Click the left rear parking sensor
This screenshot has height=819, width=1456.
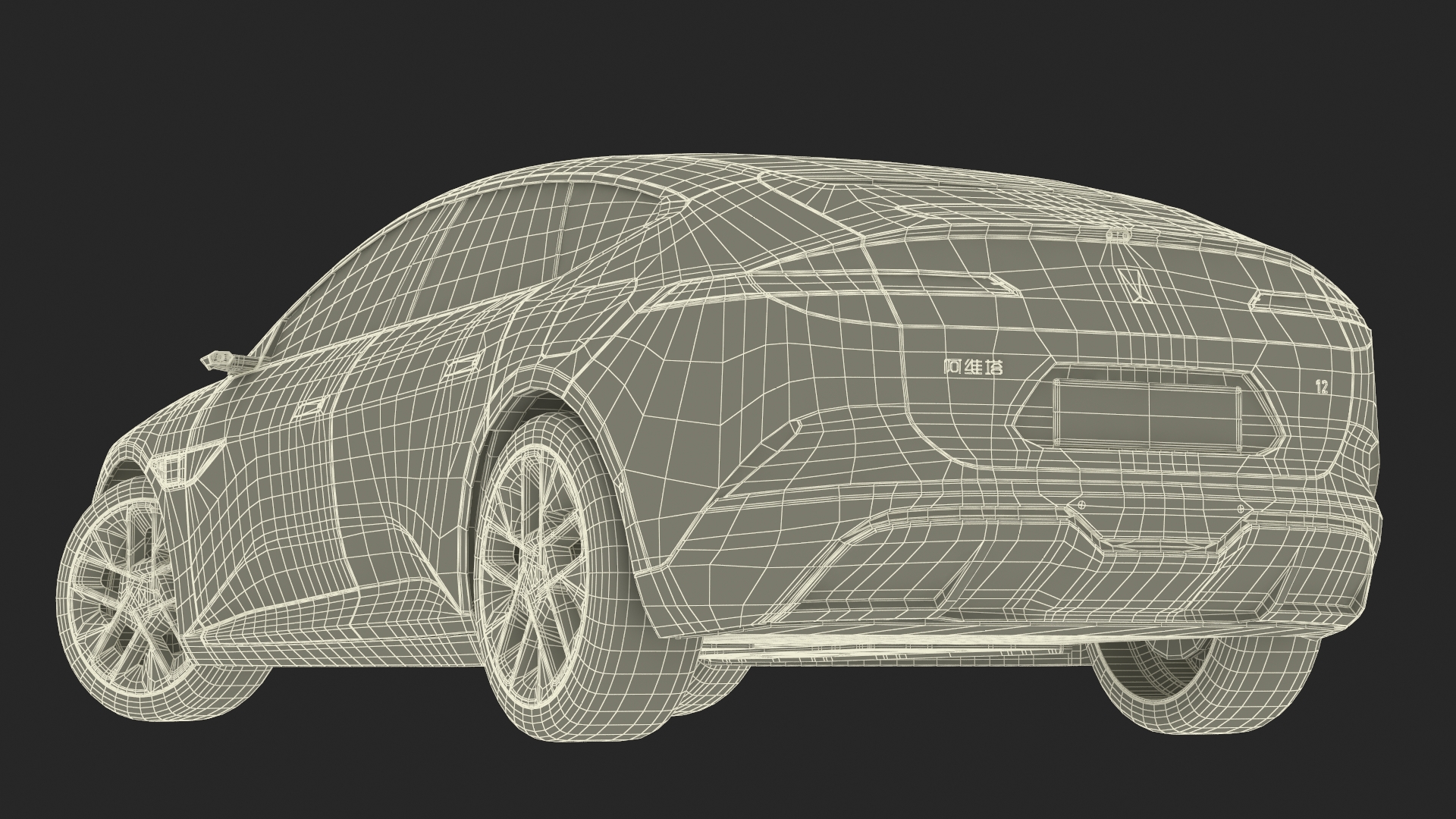point(1081,505)
